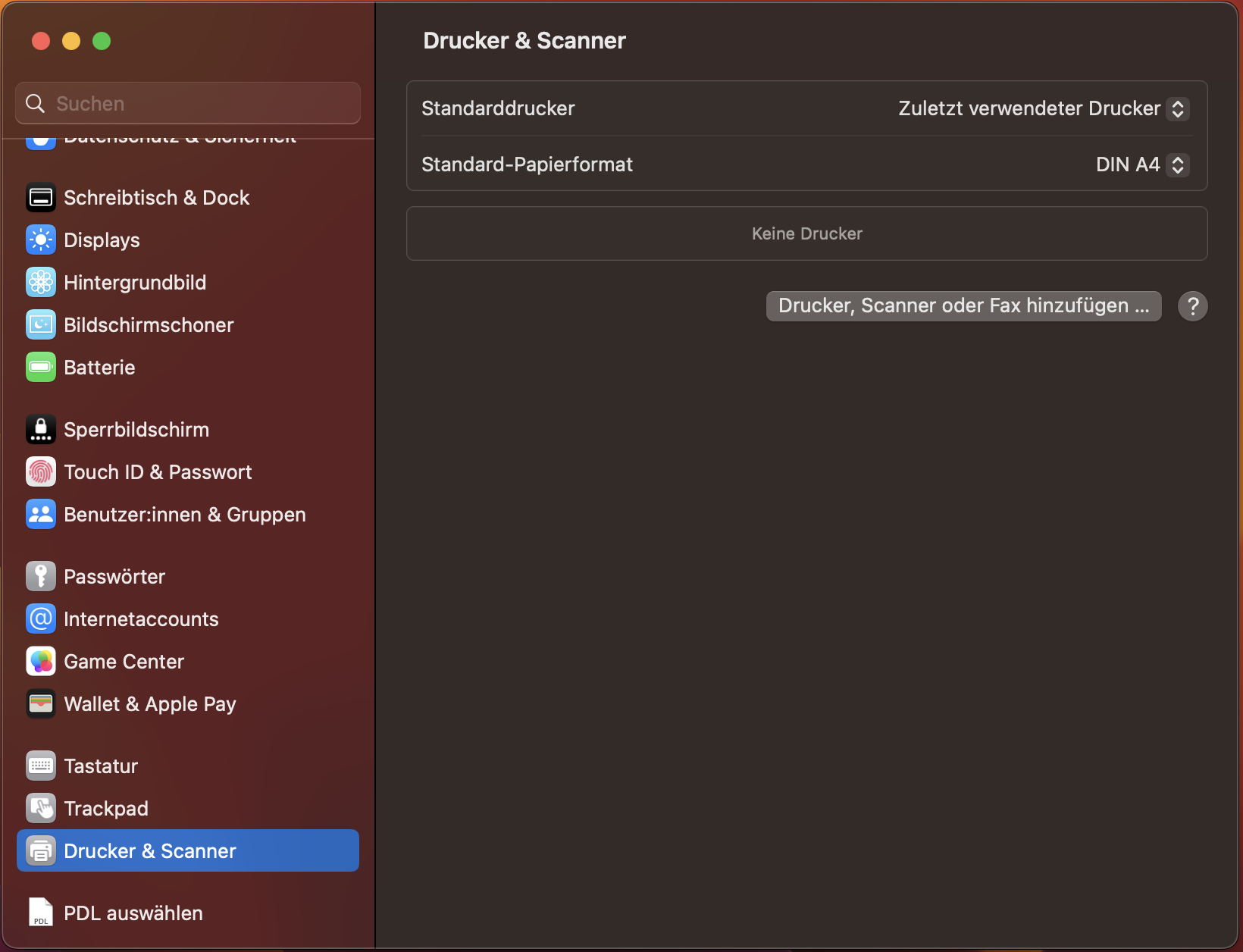
Task: Click Drucker, Scanner oder Fax hinzufügen
Action: click(x=963, y=306)
